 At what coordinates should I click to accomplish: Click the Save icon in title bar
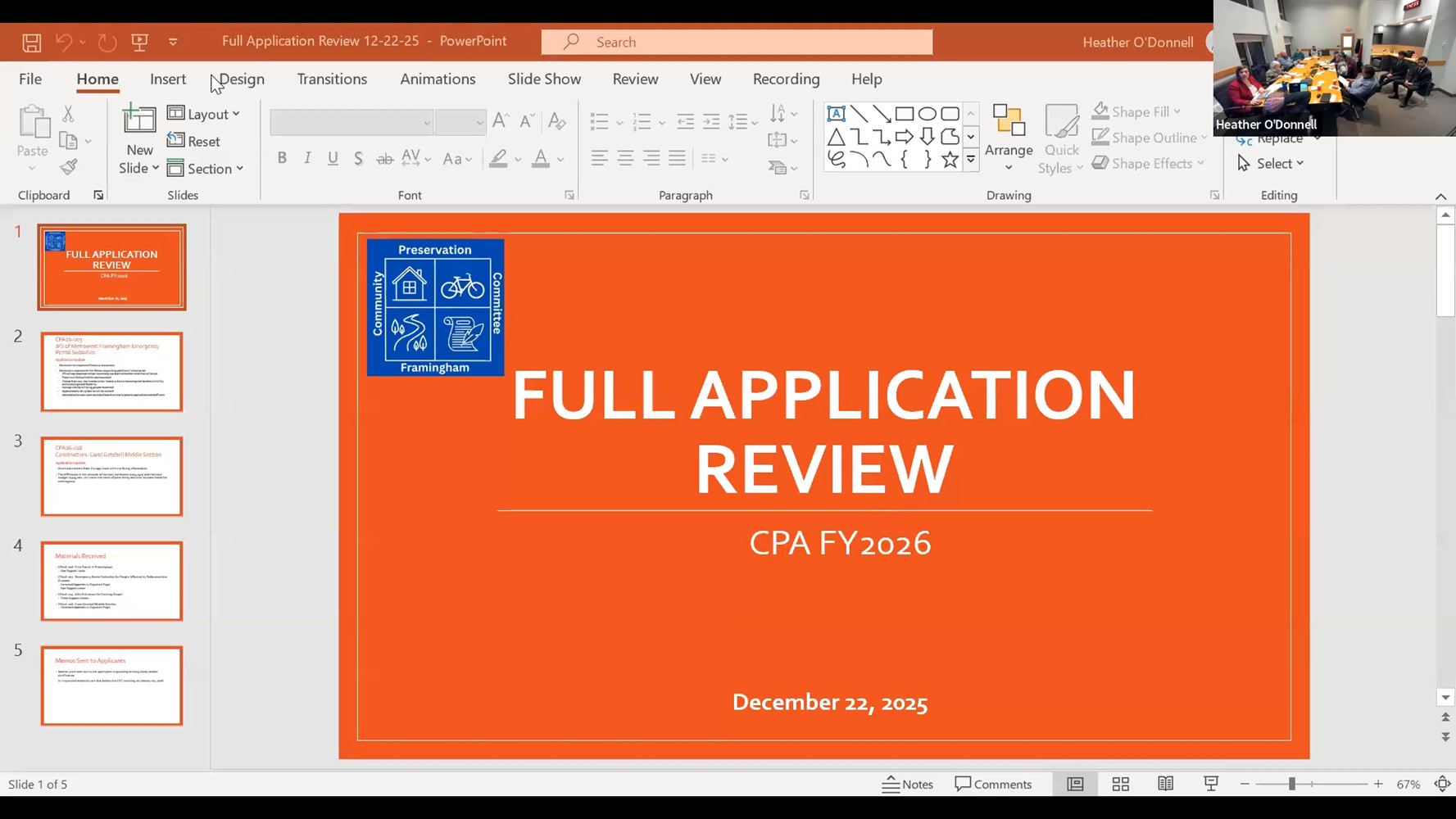31,43
